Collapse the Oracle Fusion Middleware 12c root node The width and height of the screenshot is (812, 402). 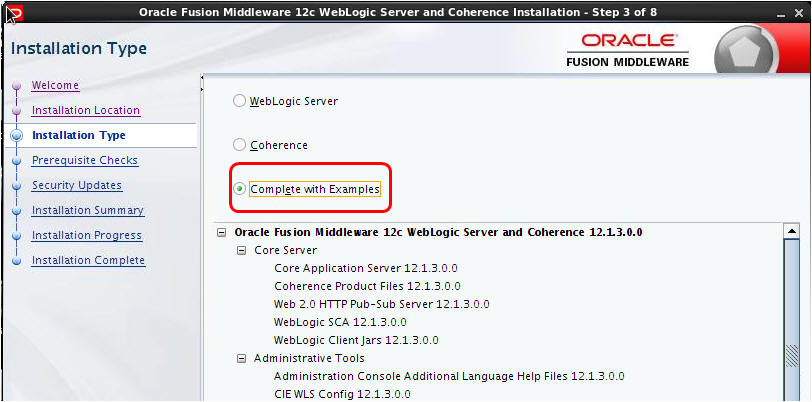[x=222, y=233]
